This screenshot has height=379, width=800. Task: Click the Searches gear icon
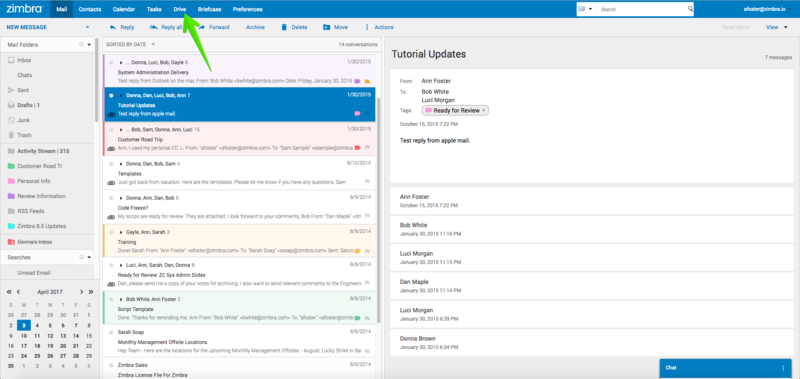[81, 258]
